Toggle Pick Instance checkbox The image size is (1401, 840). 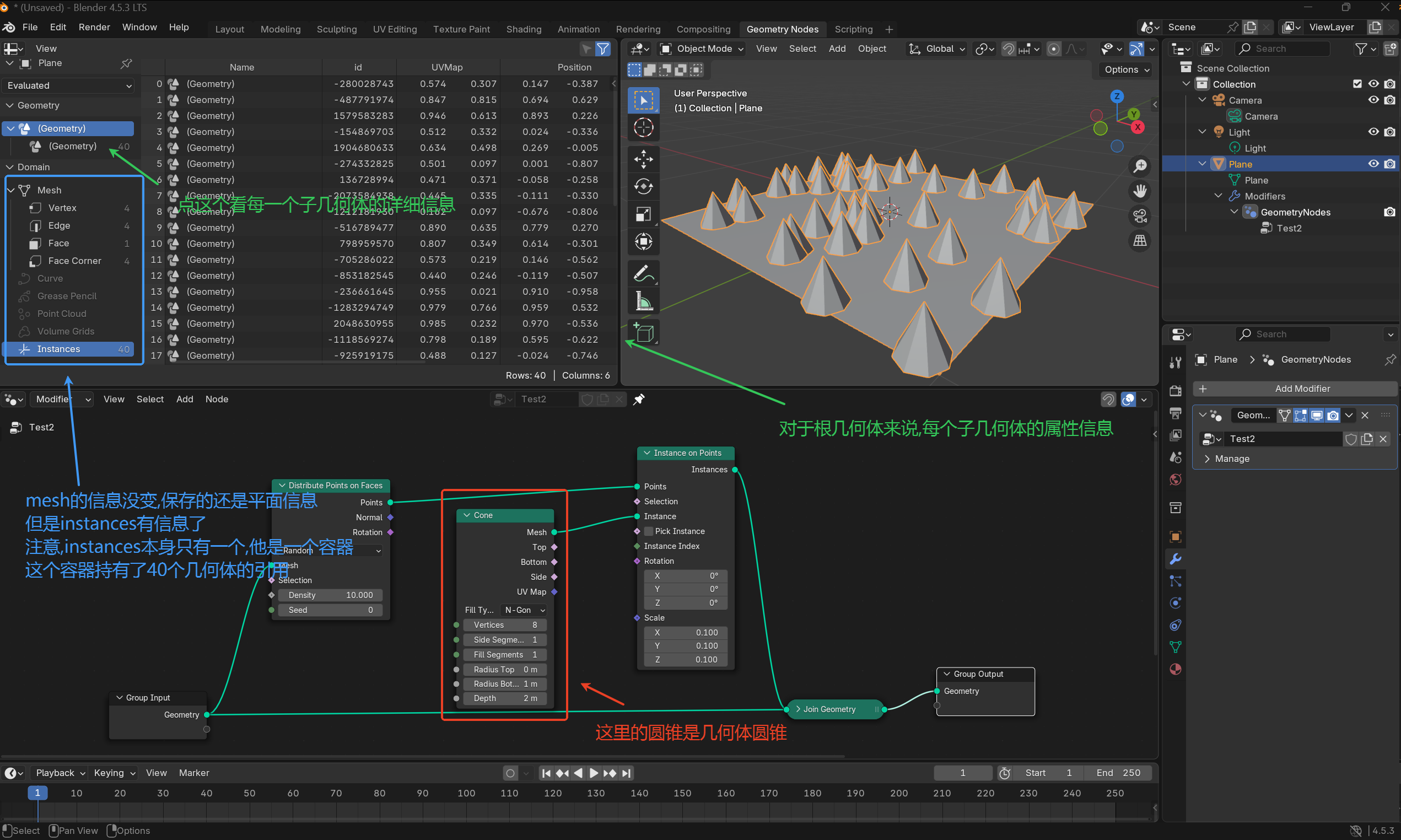pos(649,531)
